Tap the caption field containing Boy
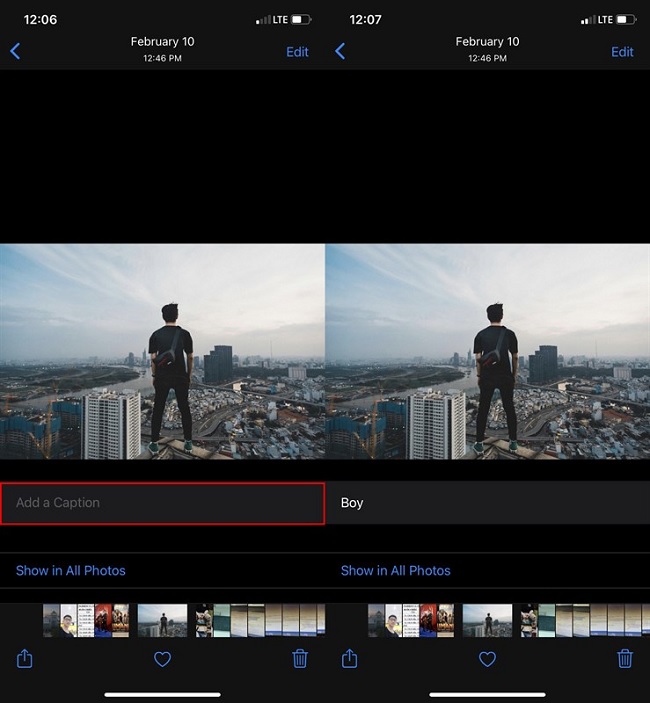 tap(488, 503)
